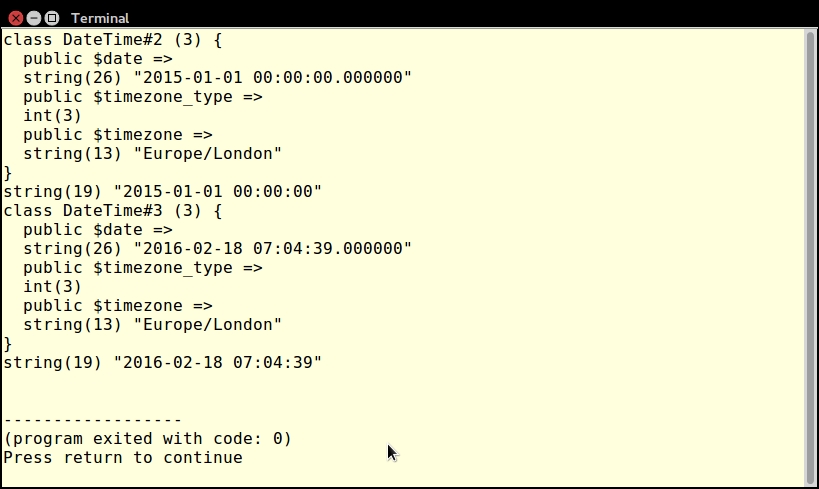Viewport: 819px width, 489px height.
Task: Click the vertical scrollbar in terminal
Action: coord(810,250)
